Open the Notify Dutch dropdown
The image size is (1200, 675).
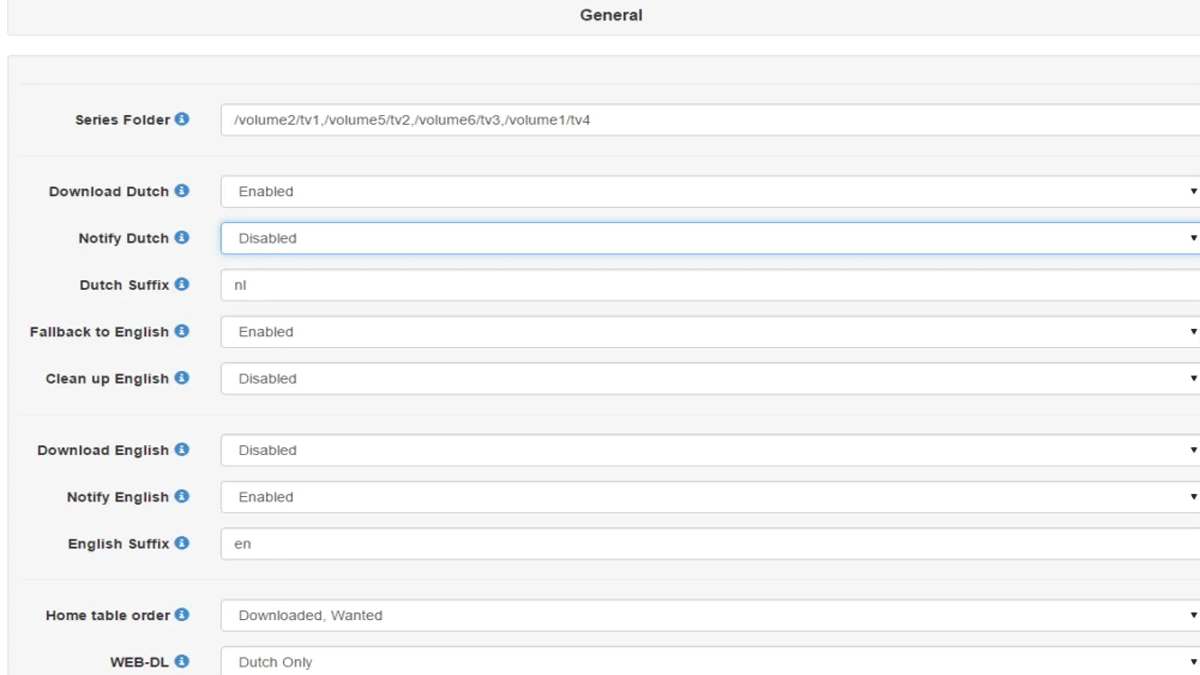[710, 238]
